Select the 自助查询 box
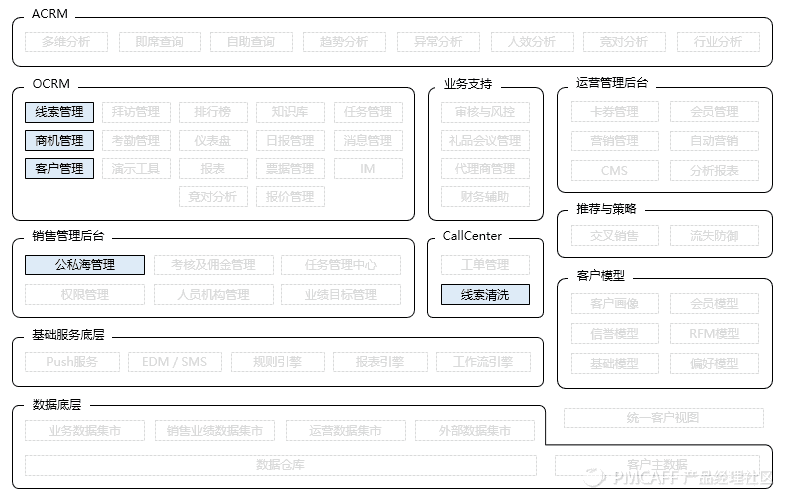Viewport: 785px width, 498px height. (x=251, y=42)
